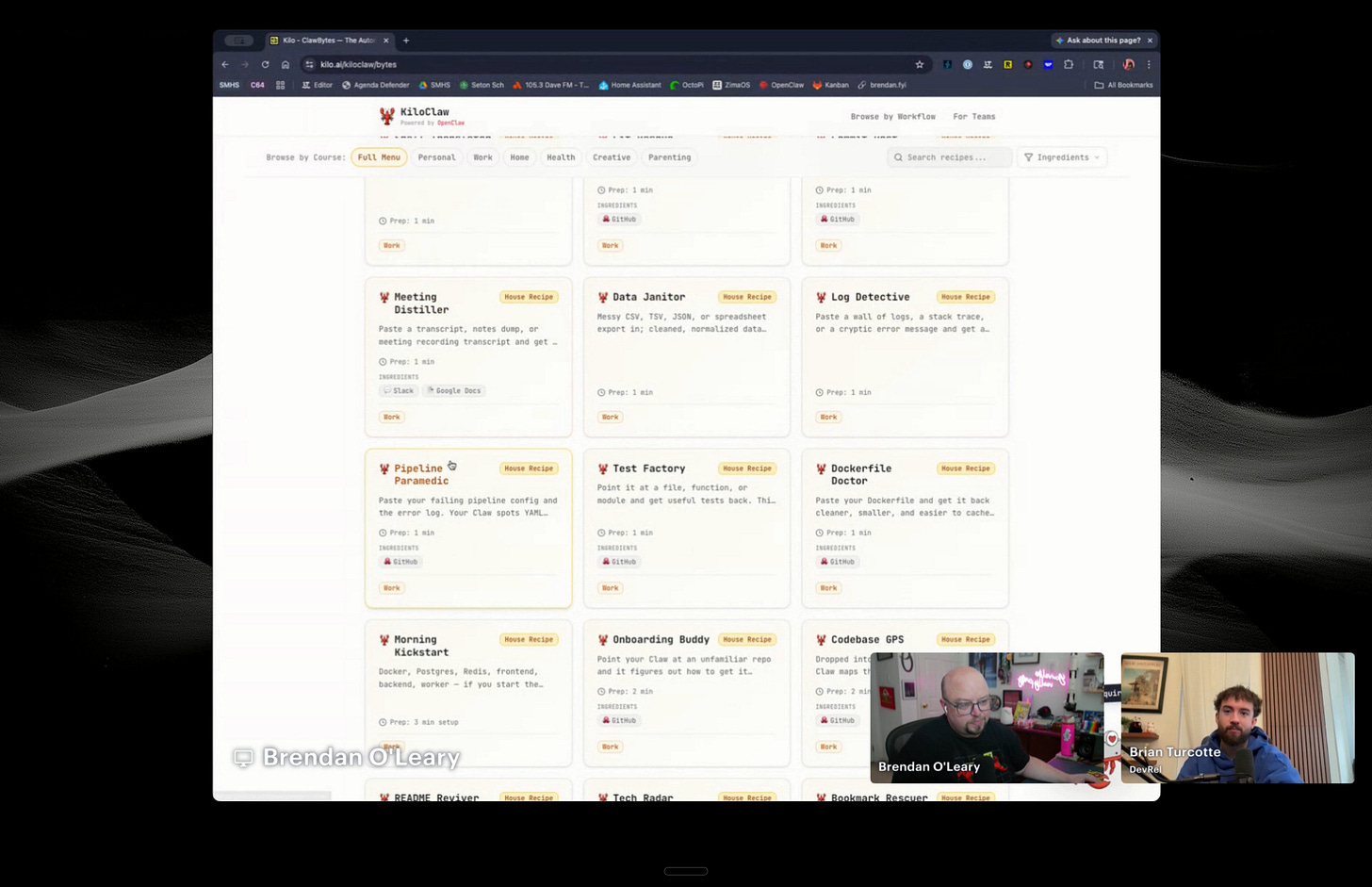Open the apps grid icon in bookmarks bar

pos(280,85)
